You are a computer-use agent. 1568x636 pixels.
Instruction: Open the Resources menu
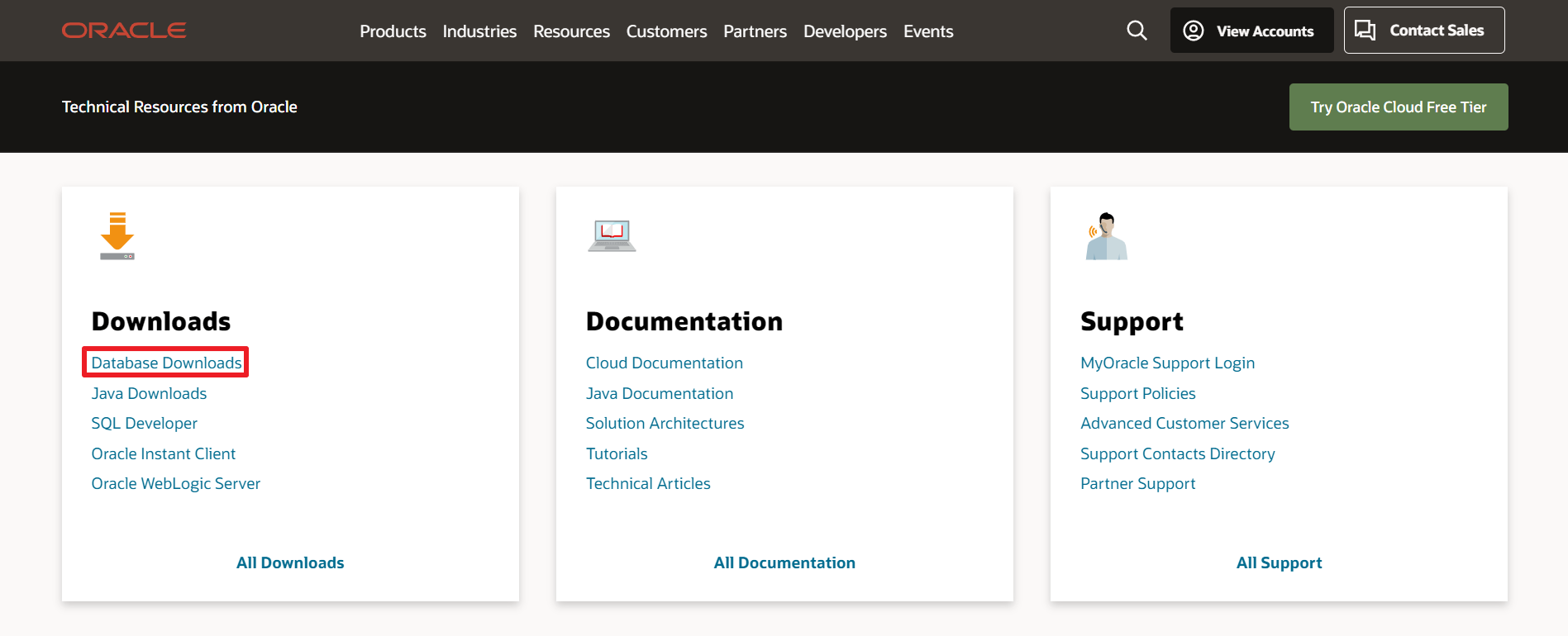[x=571, y=31]
